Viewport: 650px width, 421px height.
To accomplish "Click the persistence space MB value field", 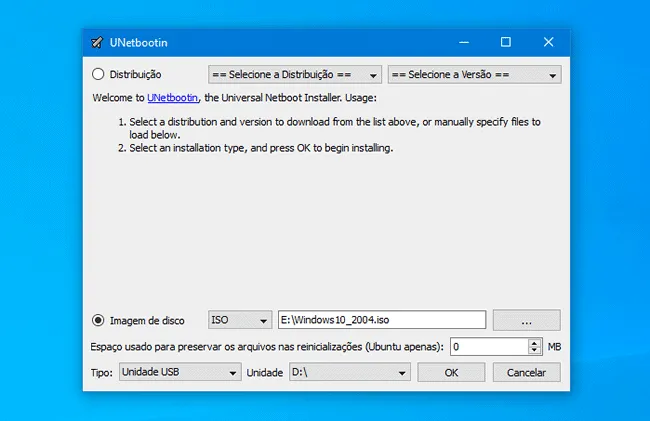I will [x=487, y=347].
